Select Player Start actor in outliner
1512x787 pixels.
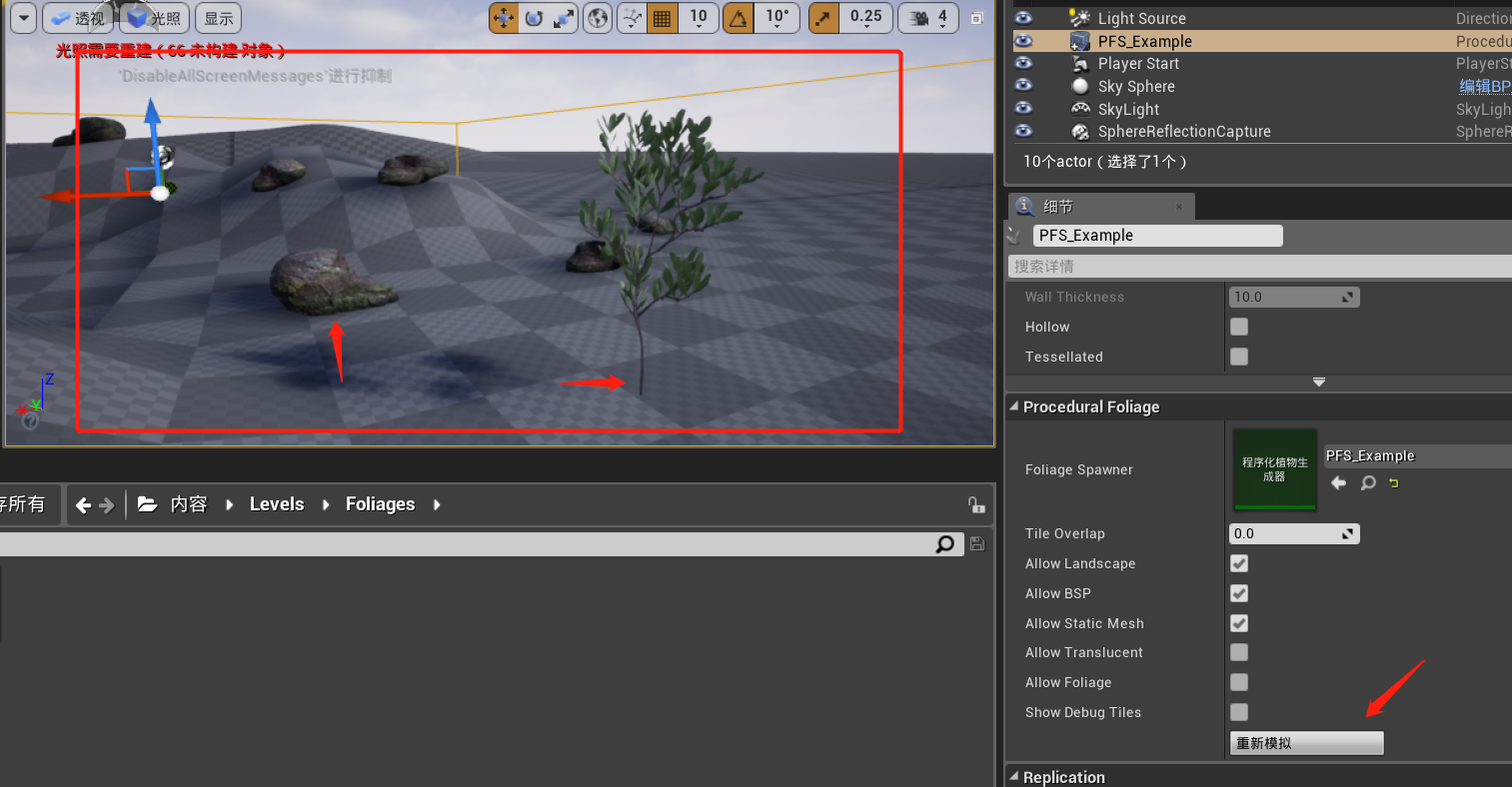pos(1138,63)
